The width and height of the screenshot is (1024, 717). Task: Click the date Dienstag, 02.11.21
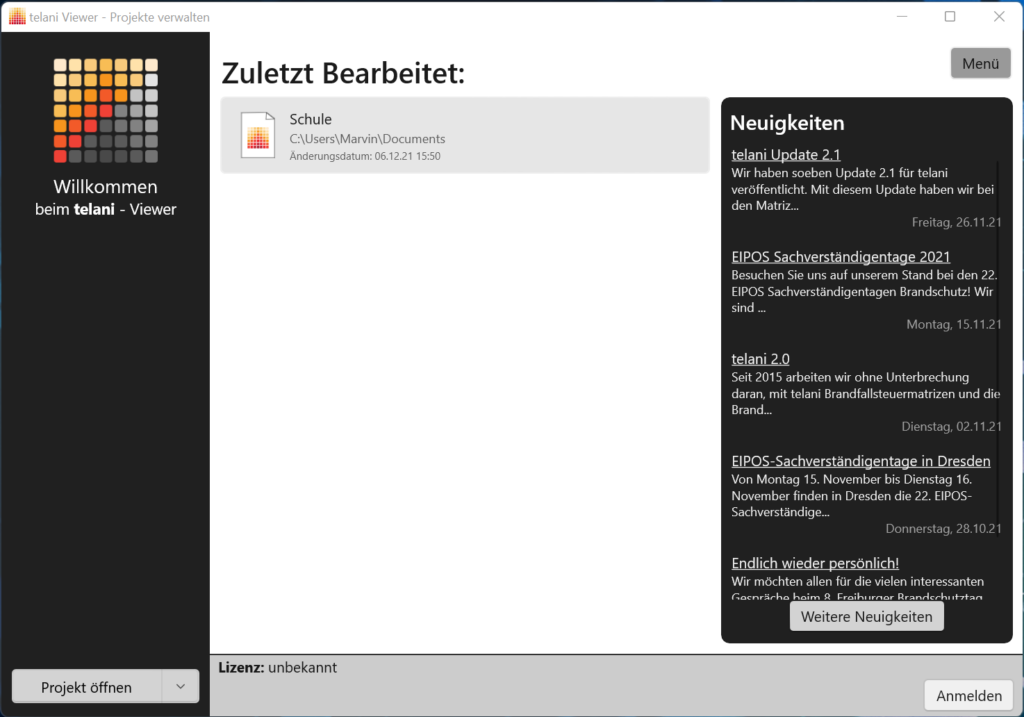click(x=952, y=426)
